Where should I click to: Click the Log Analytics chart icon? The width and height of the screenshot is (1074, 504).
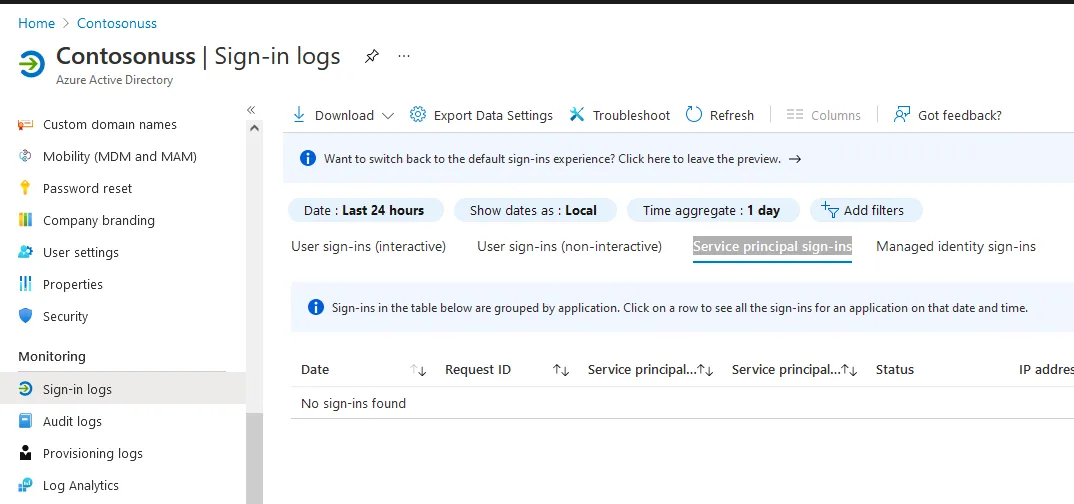click(x=25, y=485)
